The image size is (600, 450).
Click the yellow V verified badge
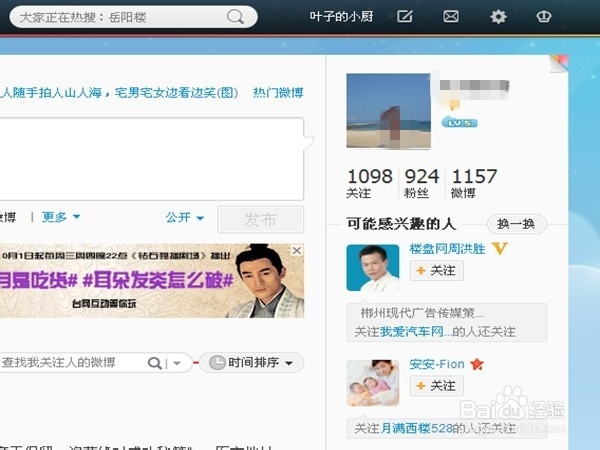499,249
